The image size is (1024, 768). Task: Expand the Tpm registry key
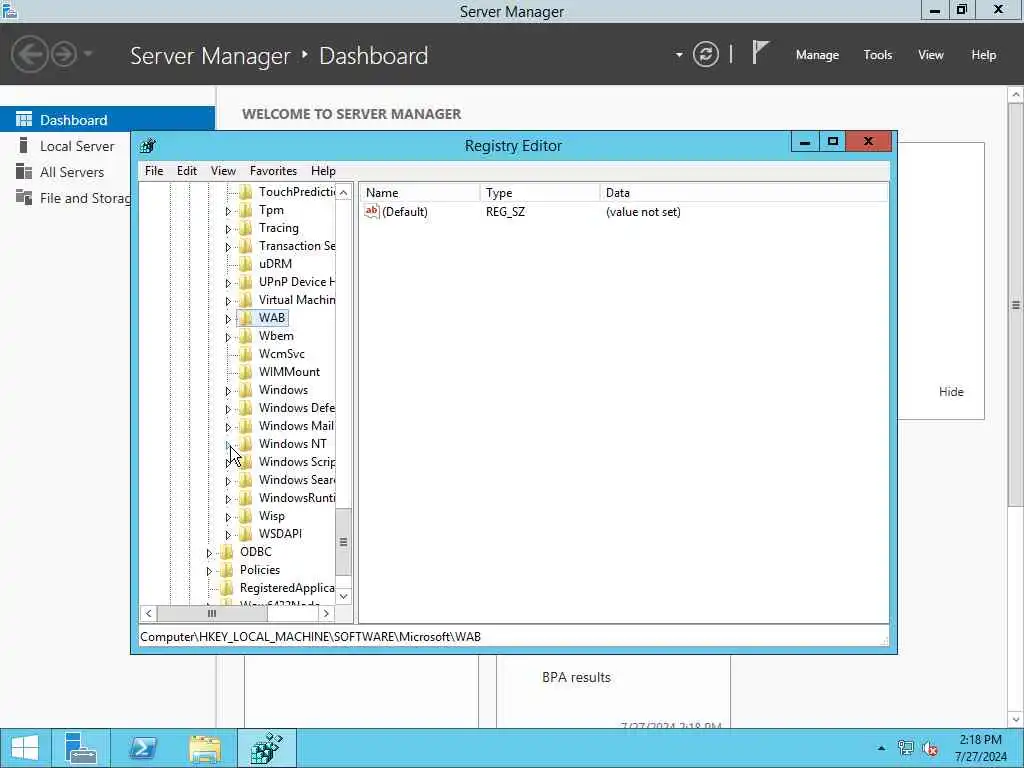click(228, 211)
